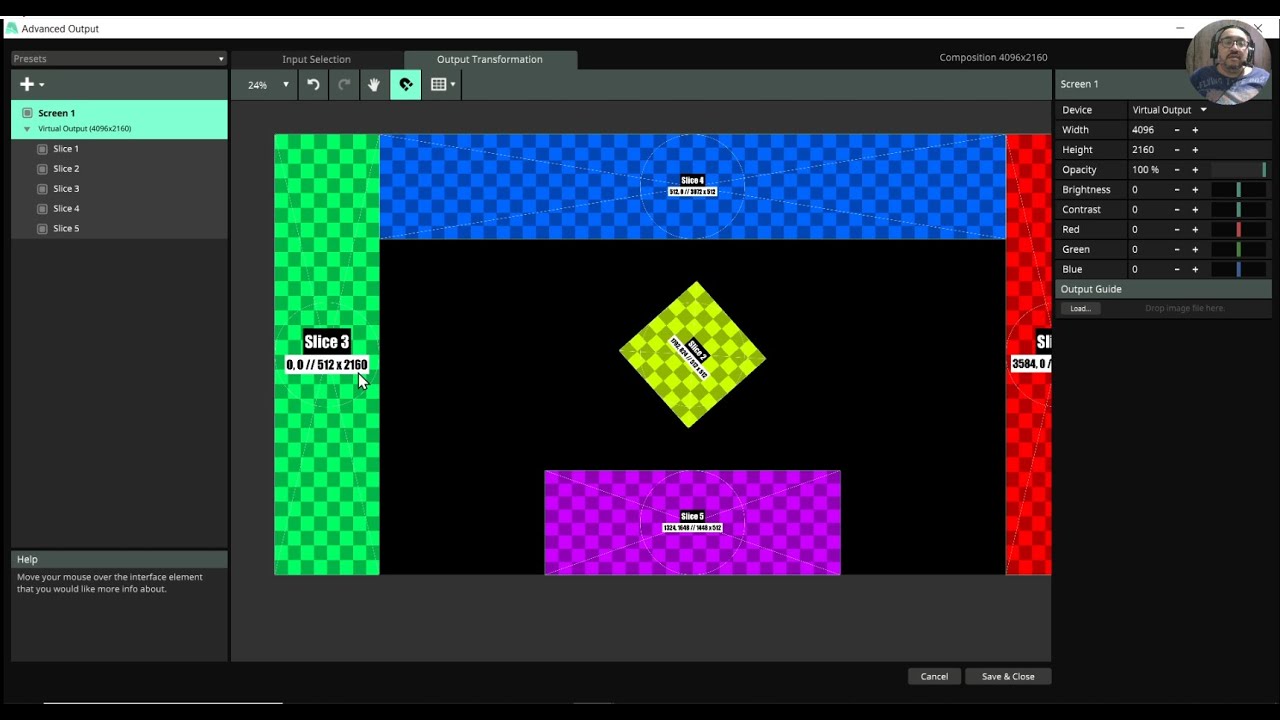This screenshot has width=1280, height=720.
Task: Click the Cancel button
Action: 934,677
